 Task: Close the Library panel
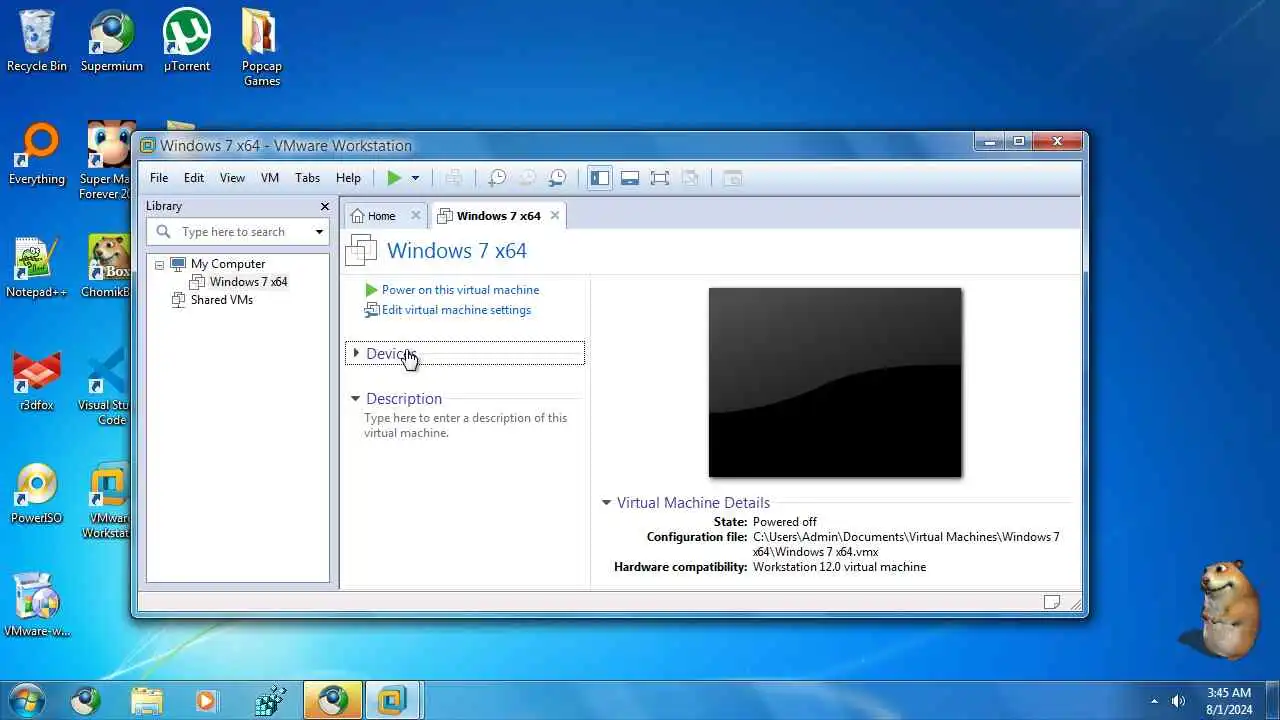pos(324,206)
